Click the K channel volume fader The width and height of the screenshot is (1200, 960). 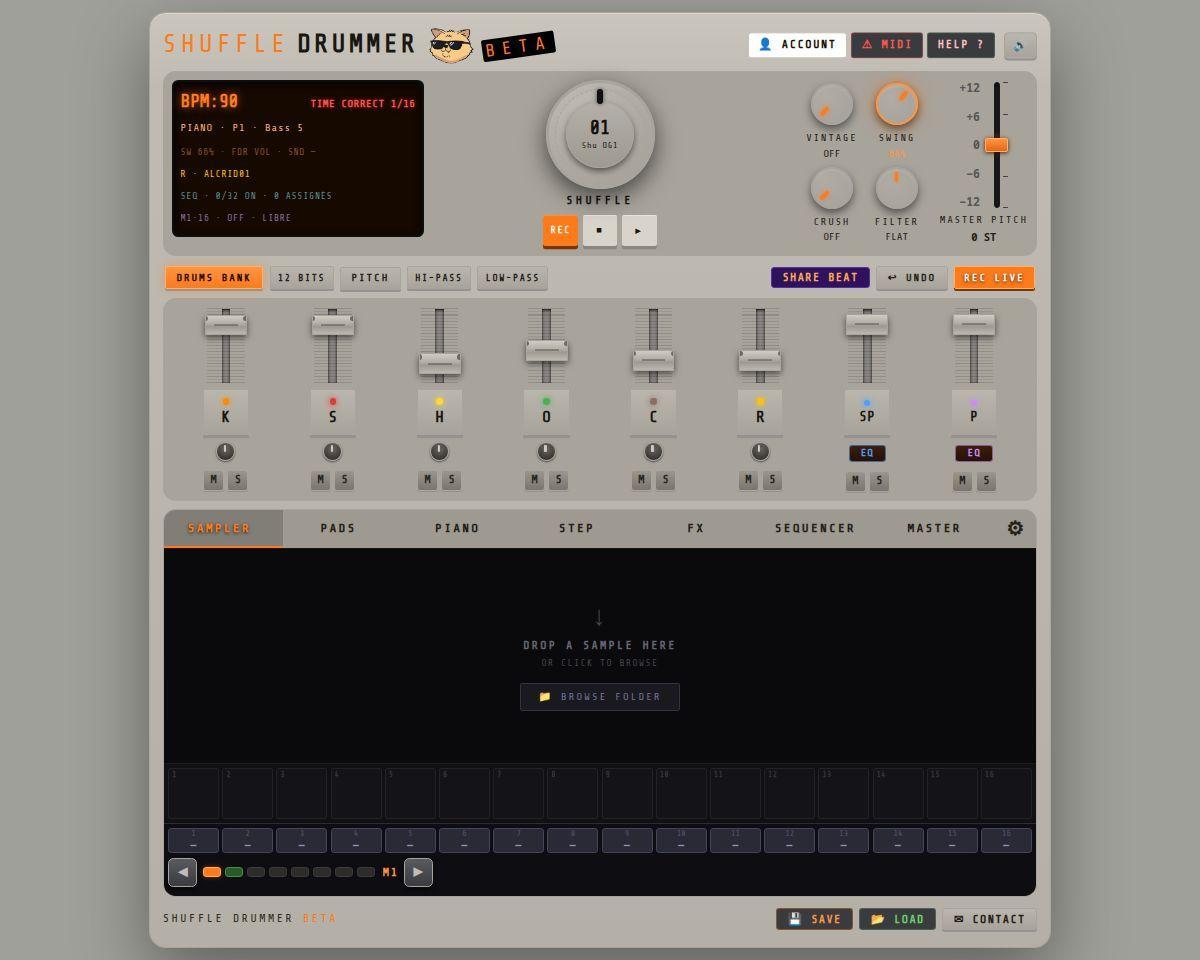[226, 325]
